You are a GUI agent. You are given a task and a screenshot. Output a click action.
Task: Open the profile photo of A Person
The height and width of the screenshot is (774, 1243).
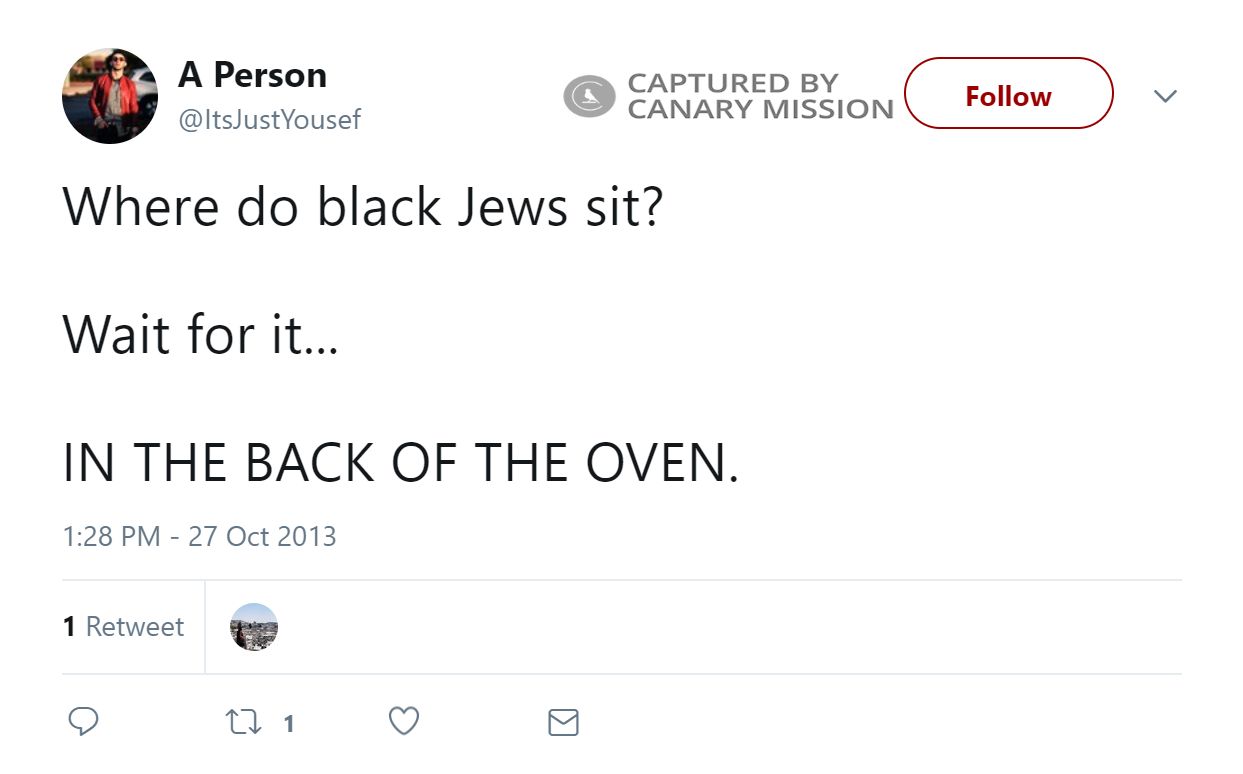tap(110, 96)
